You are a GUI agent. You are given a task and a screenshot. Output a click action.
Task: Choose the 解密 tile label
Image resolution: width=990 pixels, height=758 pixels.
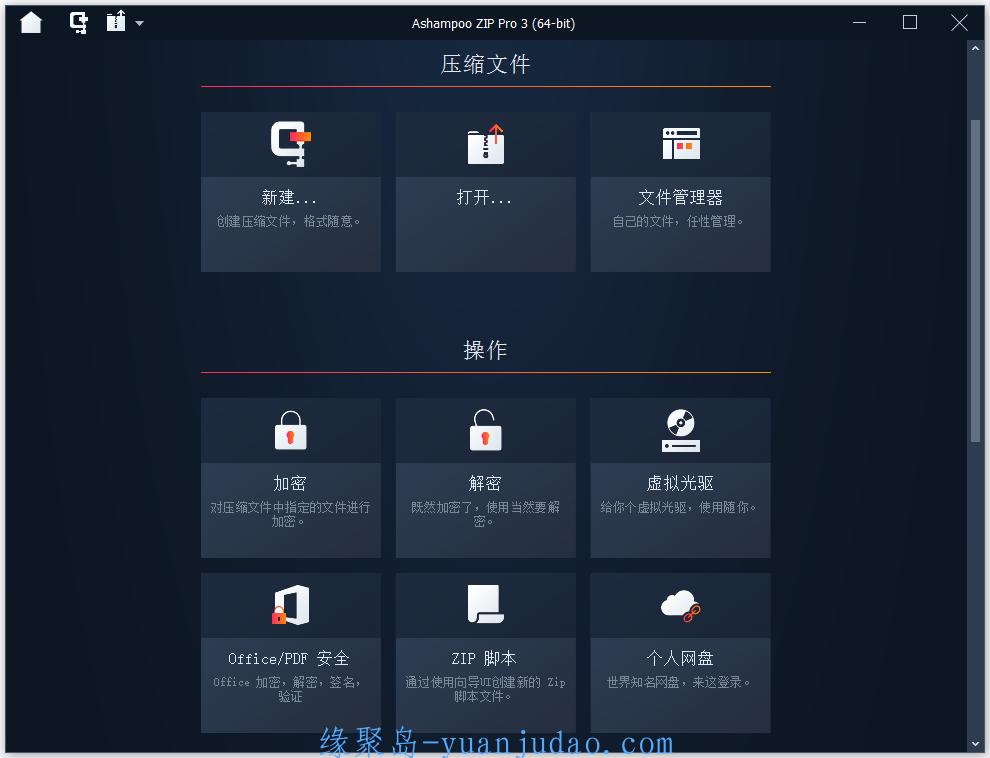click(x=485, y=483)
